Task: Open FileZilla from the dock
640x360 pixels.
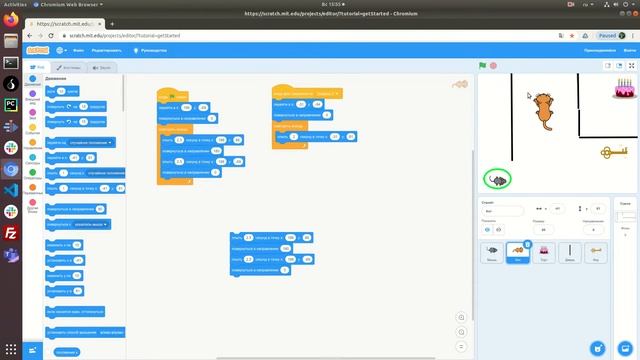Action: 11,233
